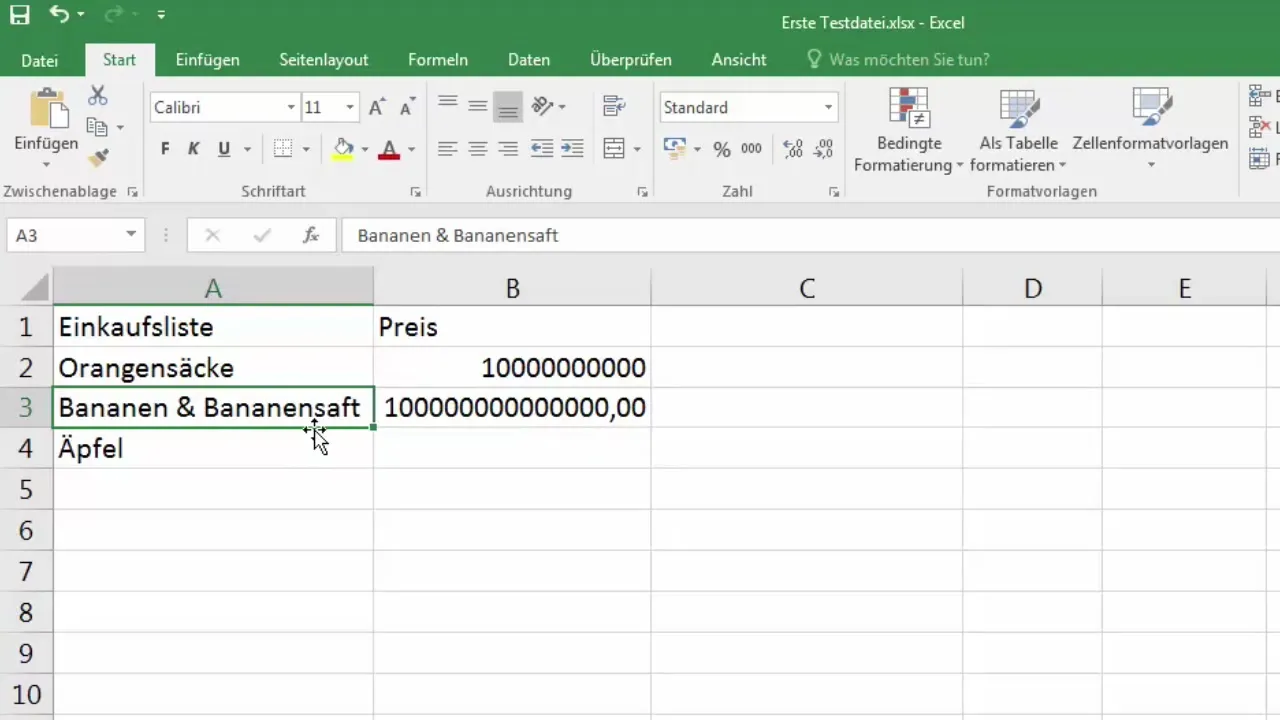Click the fx insert function icon
The image size is (1280, 720).
[x=311, y=235]
